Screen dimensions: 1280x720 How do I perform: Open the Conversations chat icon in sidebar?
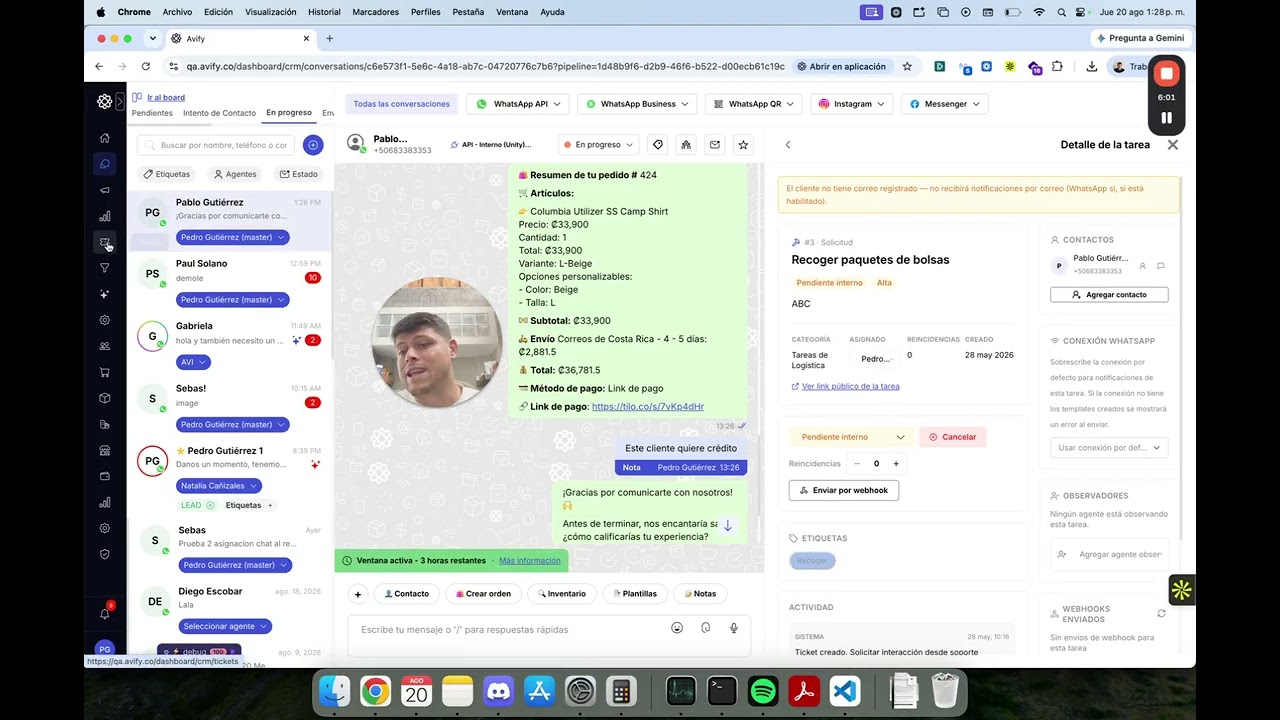point(105,164)
